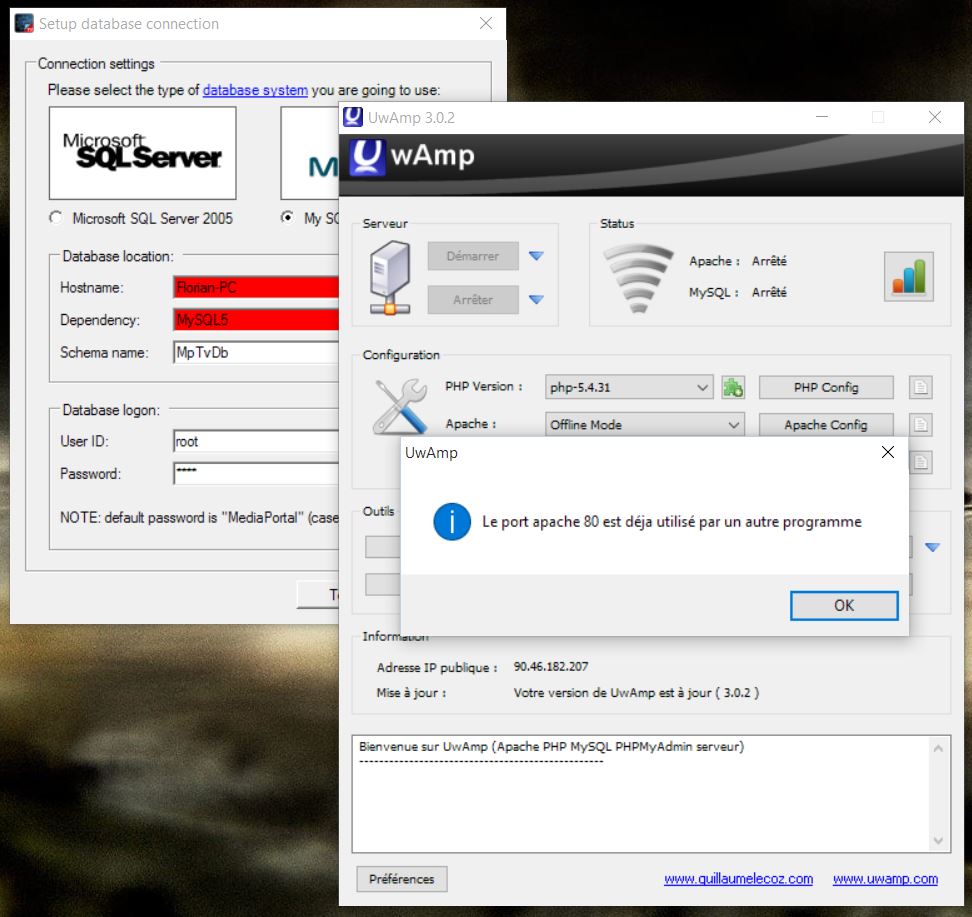Select the MySQL radio button option
972x917 pixels.
click(287, 218)
